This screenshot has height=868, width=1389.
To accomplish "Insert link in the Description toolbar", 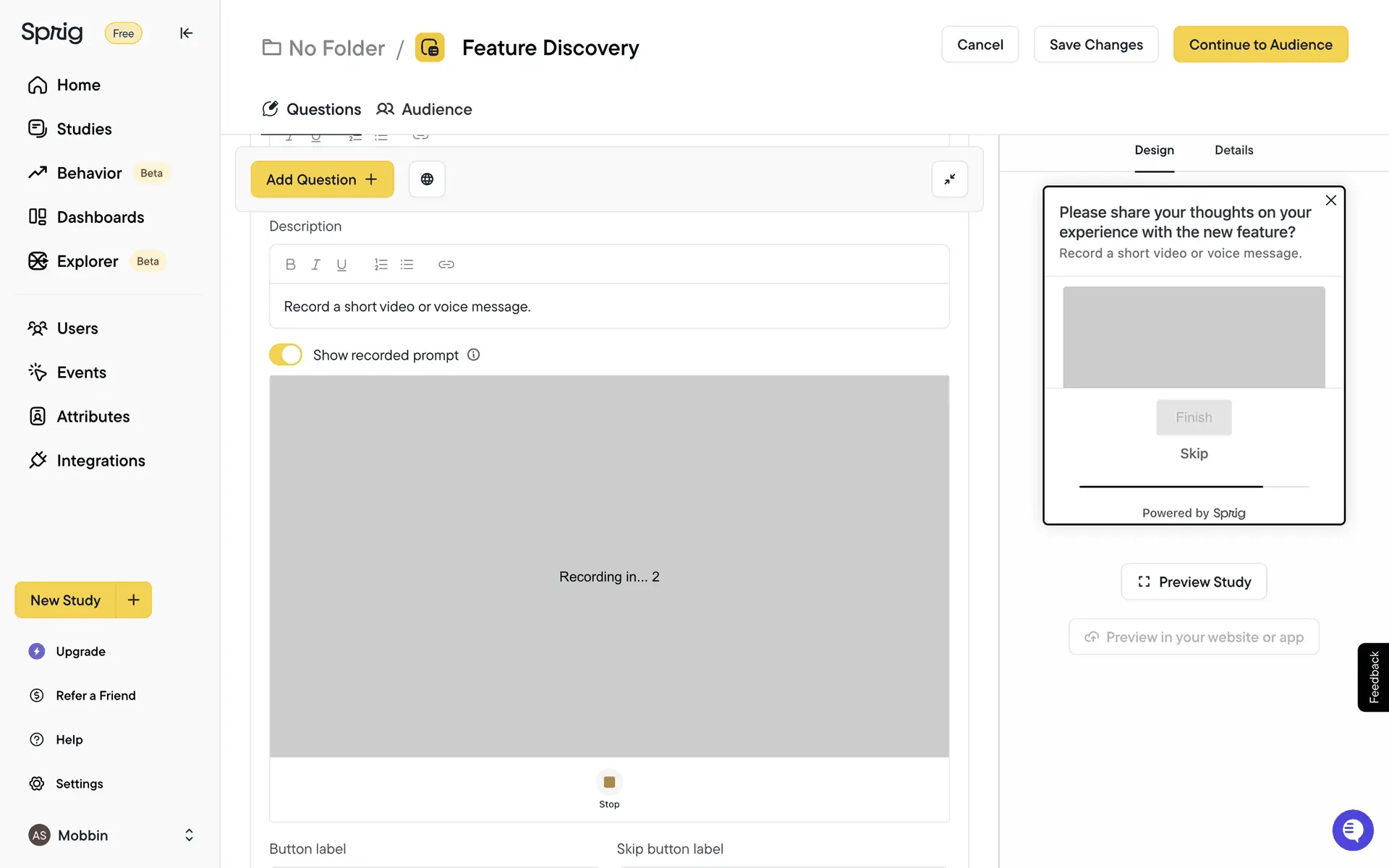I will pyautogui.click(x=446, y=265).
